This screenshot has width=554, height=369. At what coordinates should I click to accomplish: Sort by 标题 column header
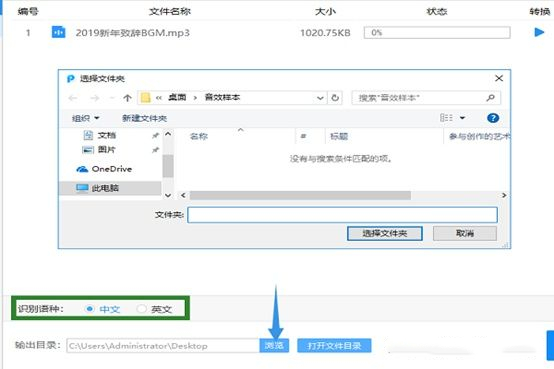click(x=339, y=136)
